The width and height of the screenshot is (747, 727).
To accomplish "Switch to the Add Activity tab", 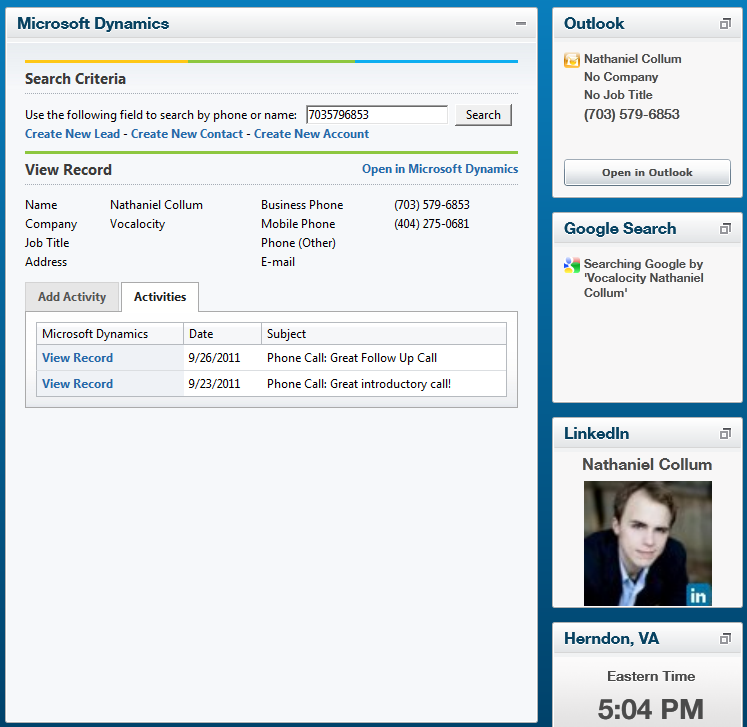I will coord(72,297).
